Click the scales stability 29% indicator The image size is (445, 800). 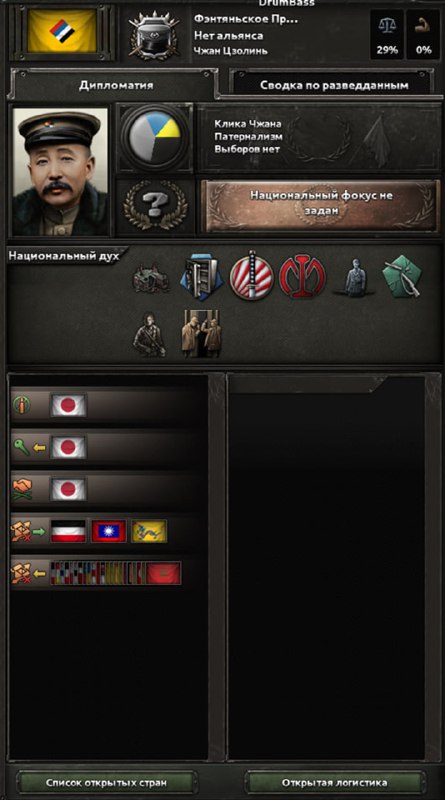click(x=386, y=34)
